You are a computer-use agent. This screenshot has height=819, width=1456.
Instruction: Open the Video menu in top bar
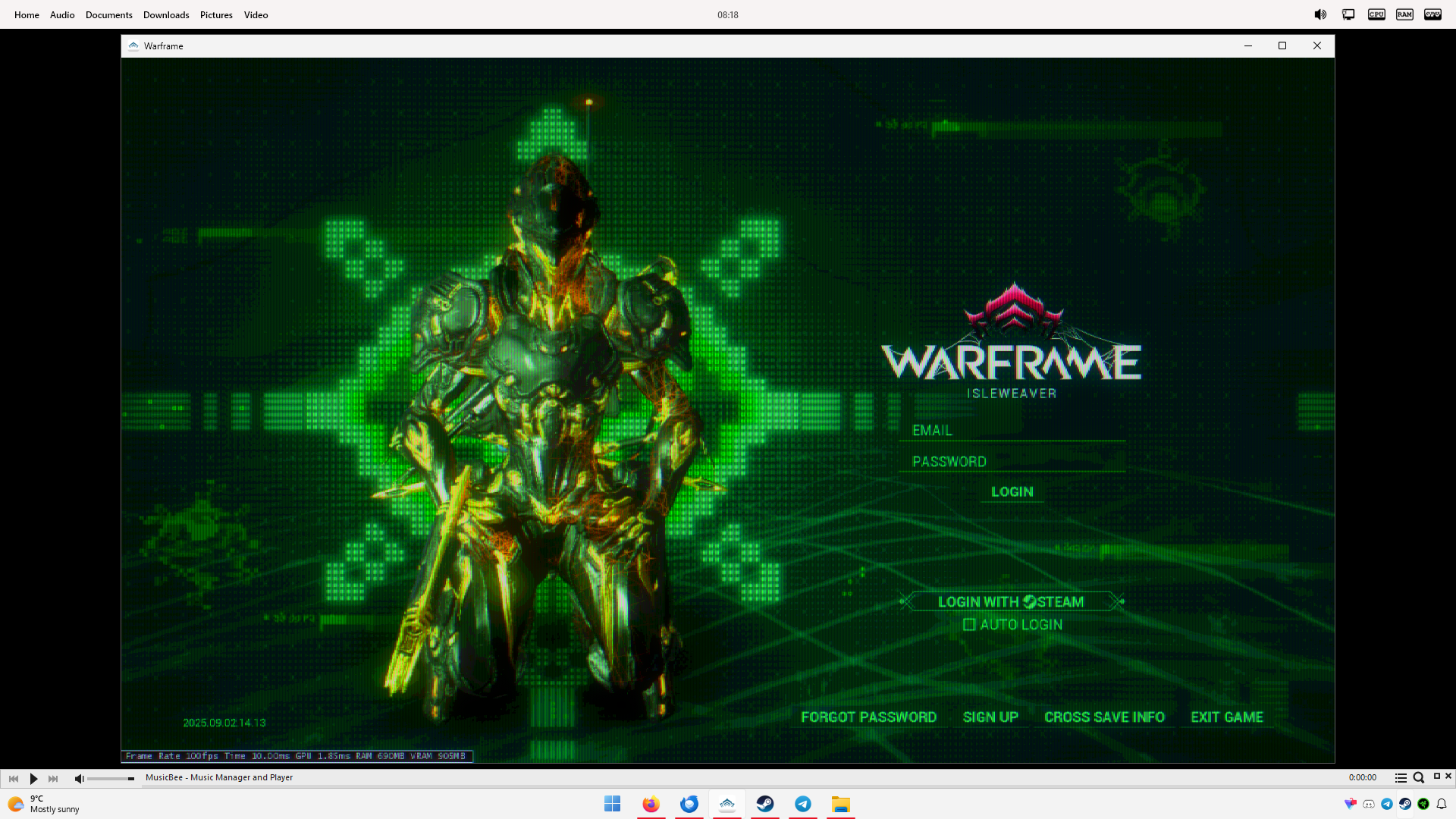coord(256,14)
